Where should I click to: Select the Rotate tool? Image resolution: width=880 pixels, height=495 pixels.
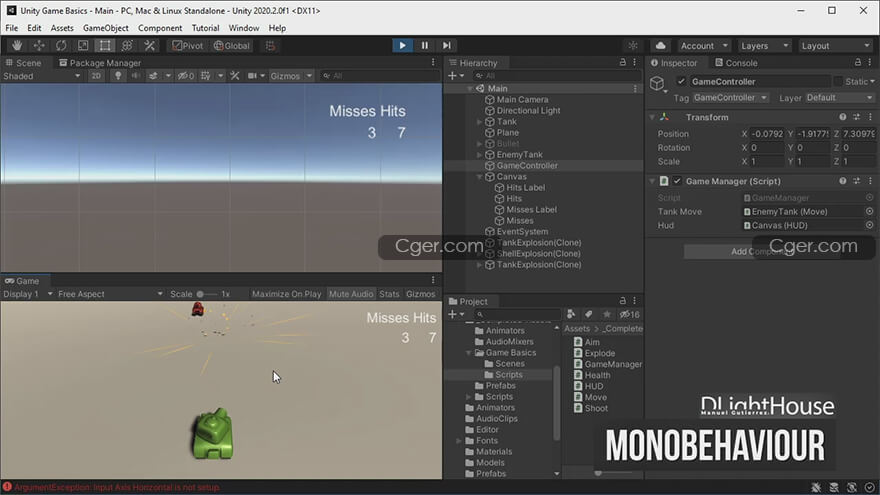coord(61,45)
